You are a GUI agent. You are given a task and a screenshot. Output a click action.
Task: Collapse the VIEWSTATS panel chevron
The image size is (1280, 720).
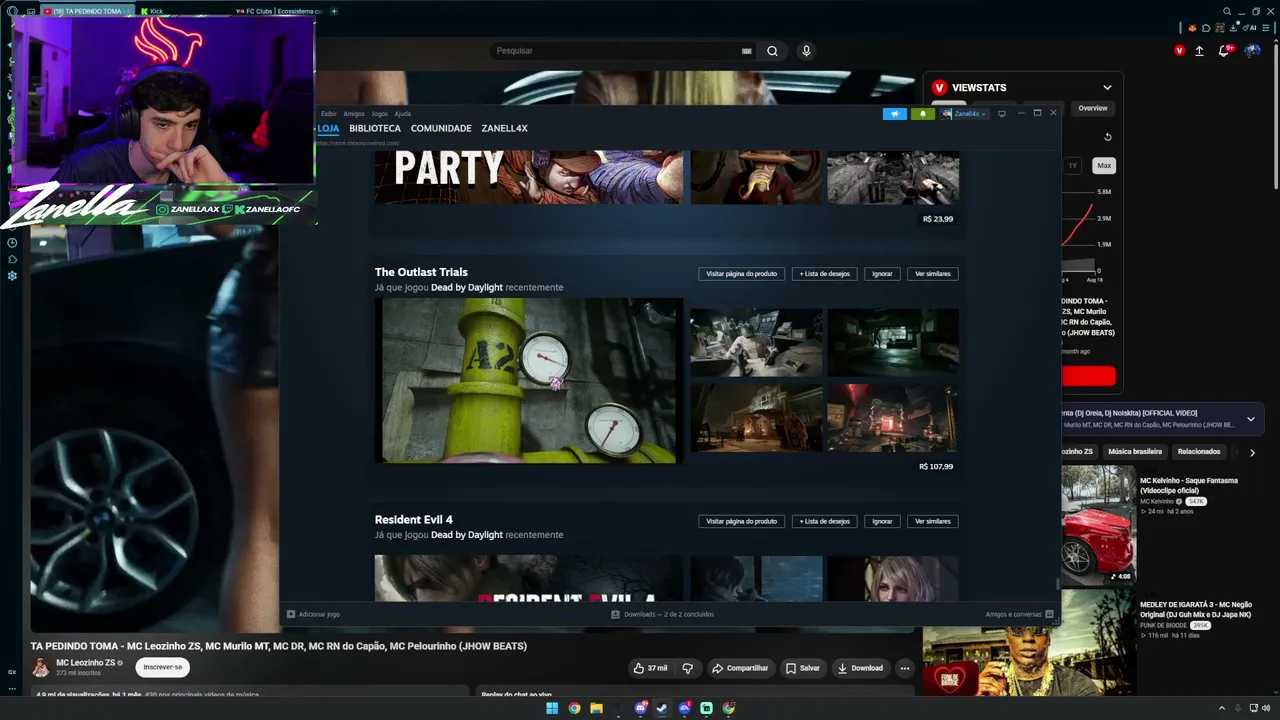click(x=1107, y=88)
